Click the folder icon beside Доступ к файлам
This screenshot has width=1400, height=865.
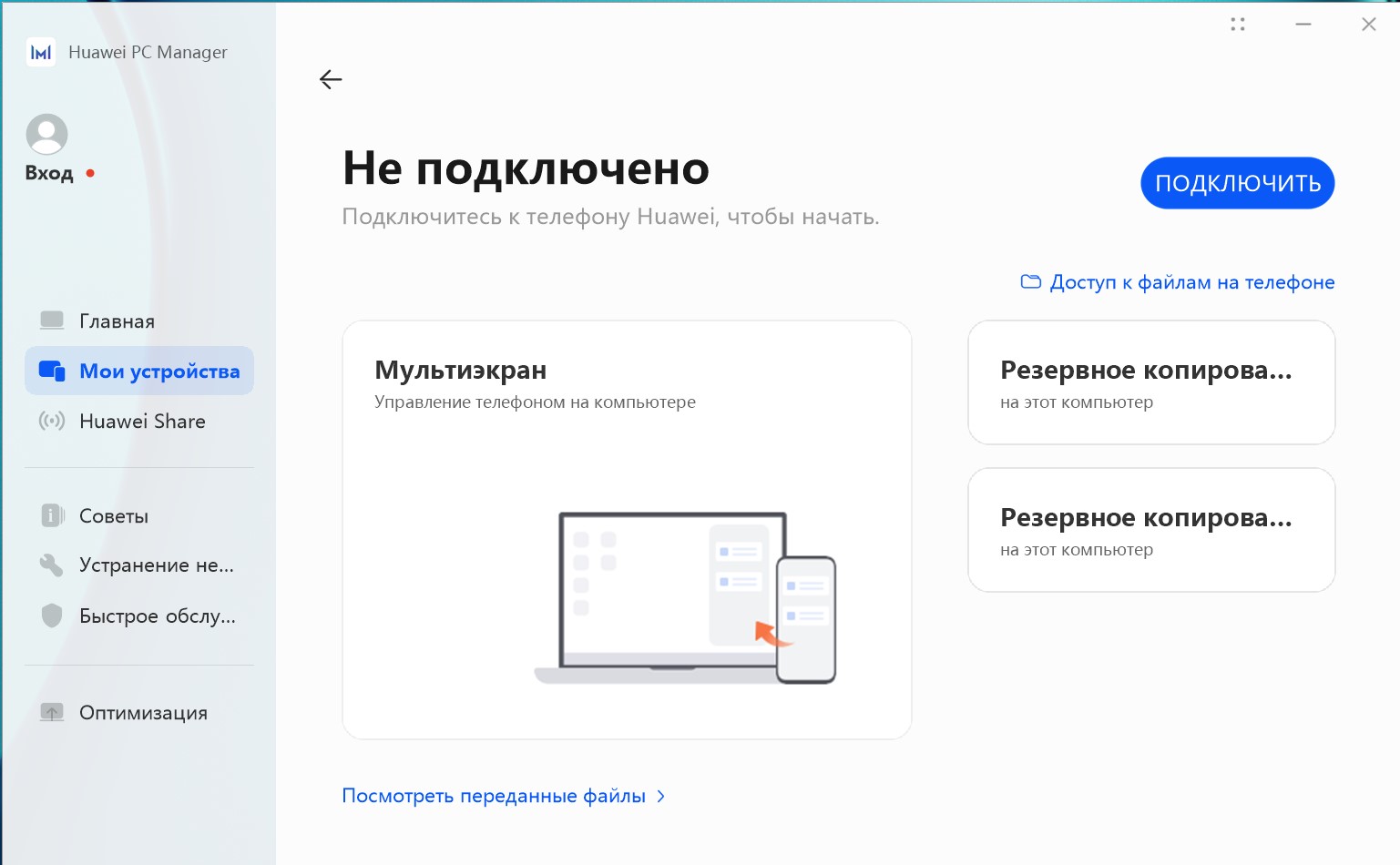click(x=1030, y=281)
